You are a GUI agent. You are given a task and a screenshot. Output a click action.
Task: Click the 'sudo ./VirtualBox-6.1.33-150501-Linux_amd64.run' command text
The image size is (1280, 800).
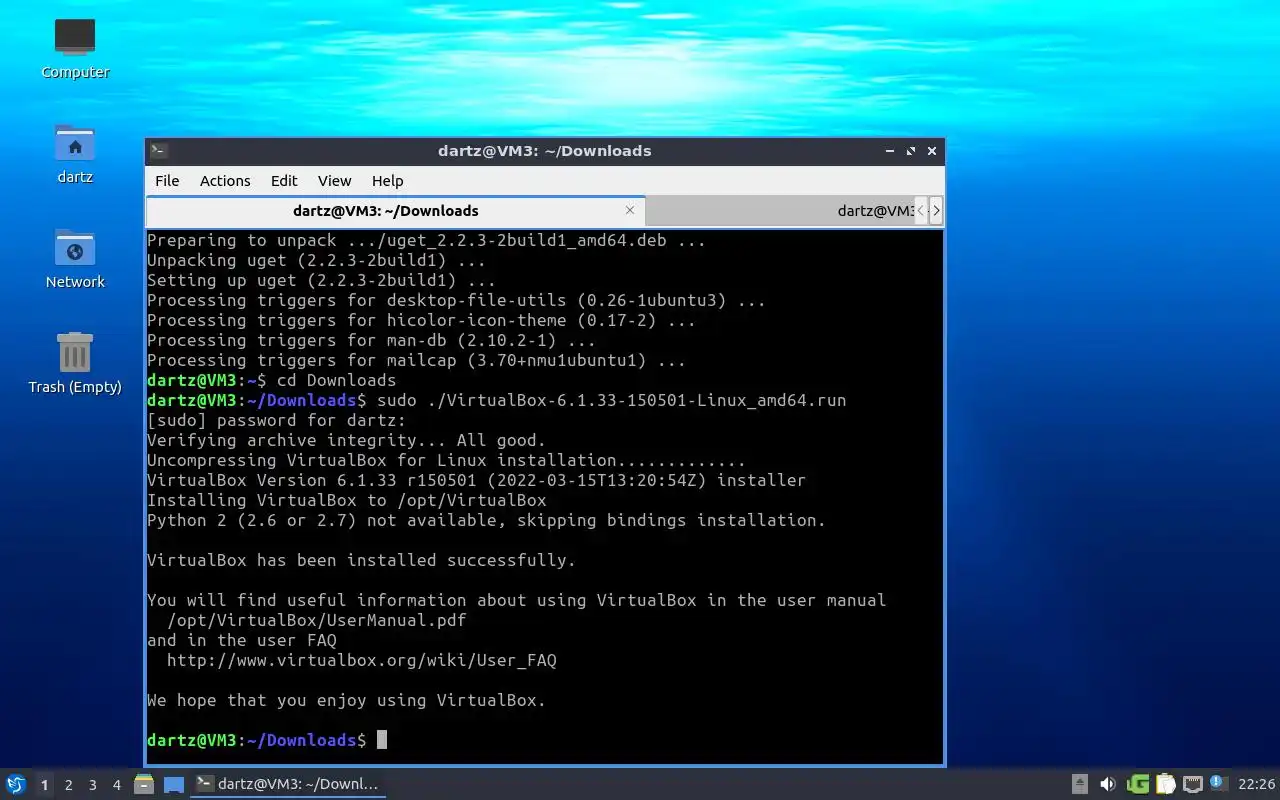point(612,400)
